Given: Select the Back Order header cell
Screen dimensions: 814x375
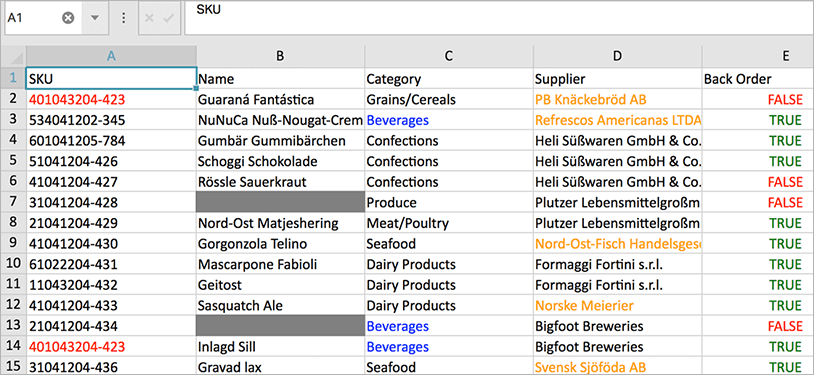Looking at the screenshot, I should (758, 79).
